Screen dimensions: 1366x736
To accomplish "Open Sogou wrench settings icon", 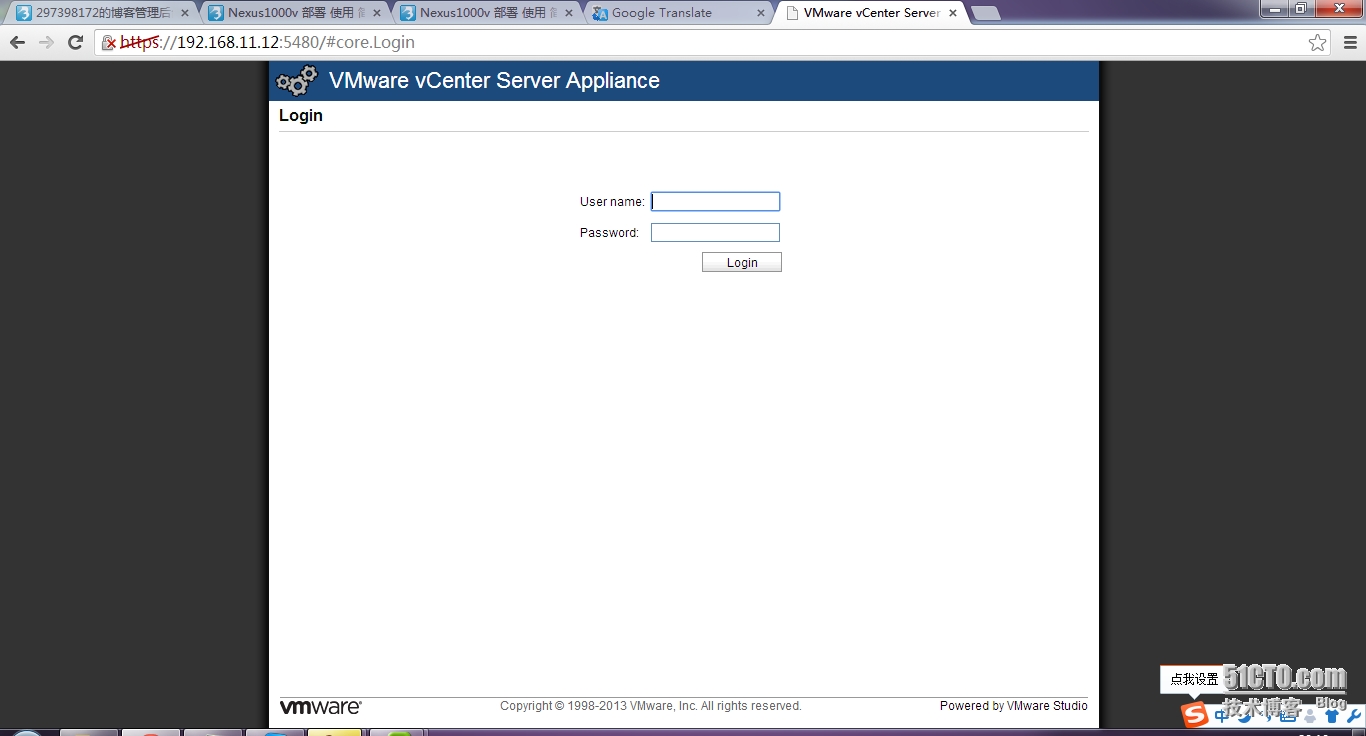I will [1354, 716].
